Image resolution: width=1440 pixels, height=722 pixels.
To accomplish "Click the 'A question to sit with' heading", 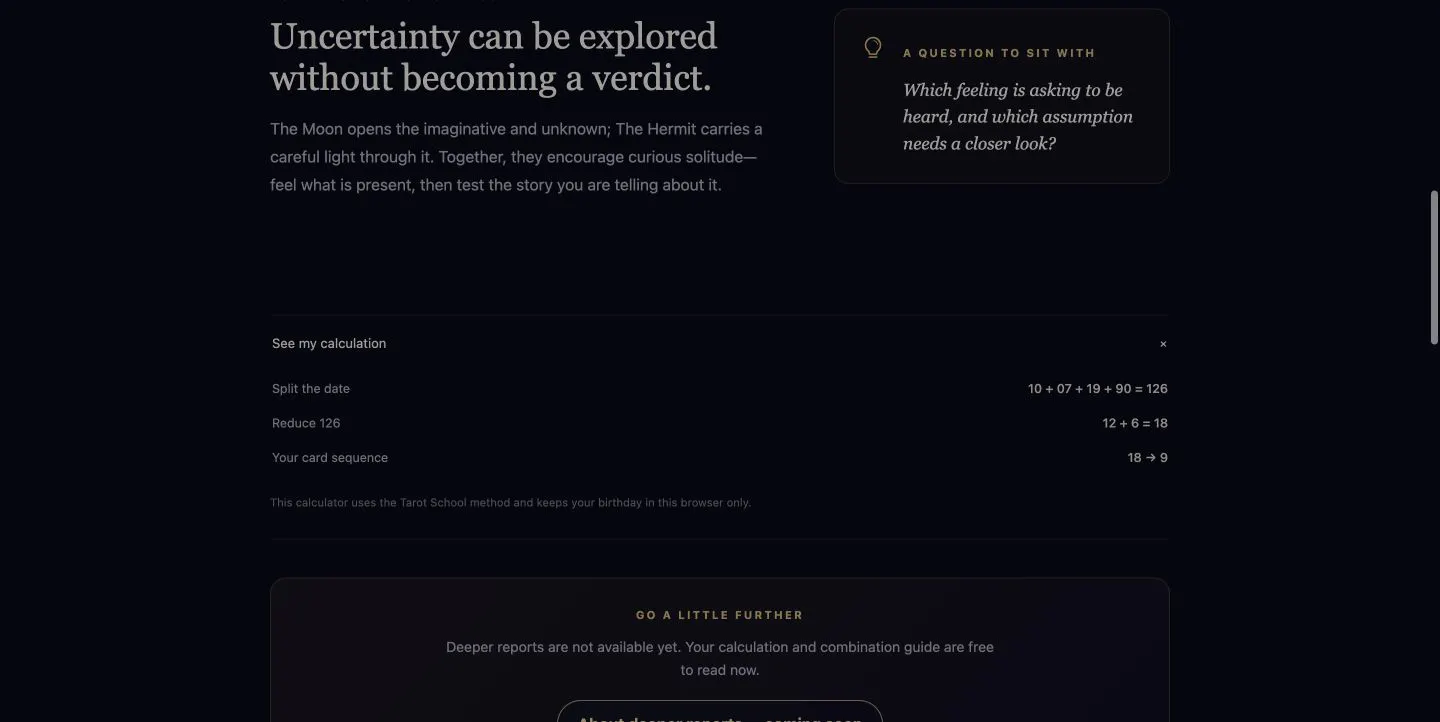I will [x=999, y=53].
